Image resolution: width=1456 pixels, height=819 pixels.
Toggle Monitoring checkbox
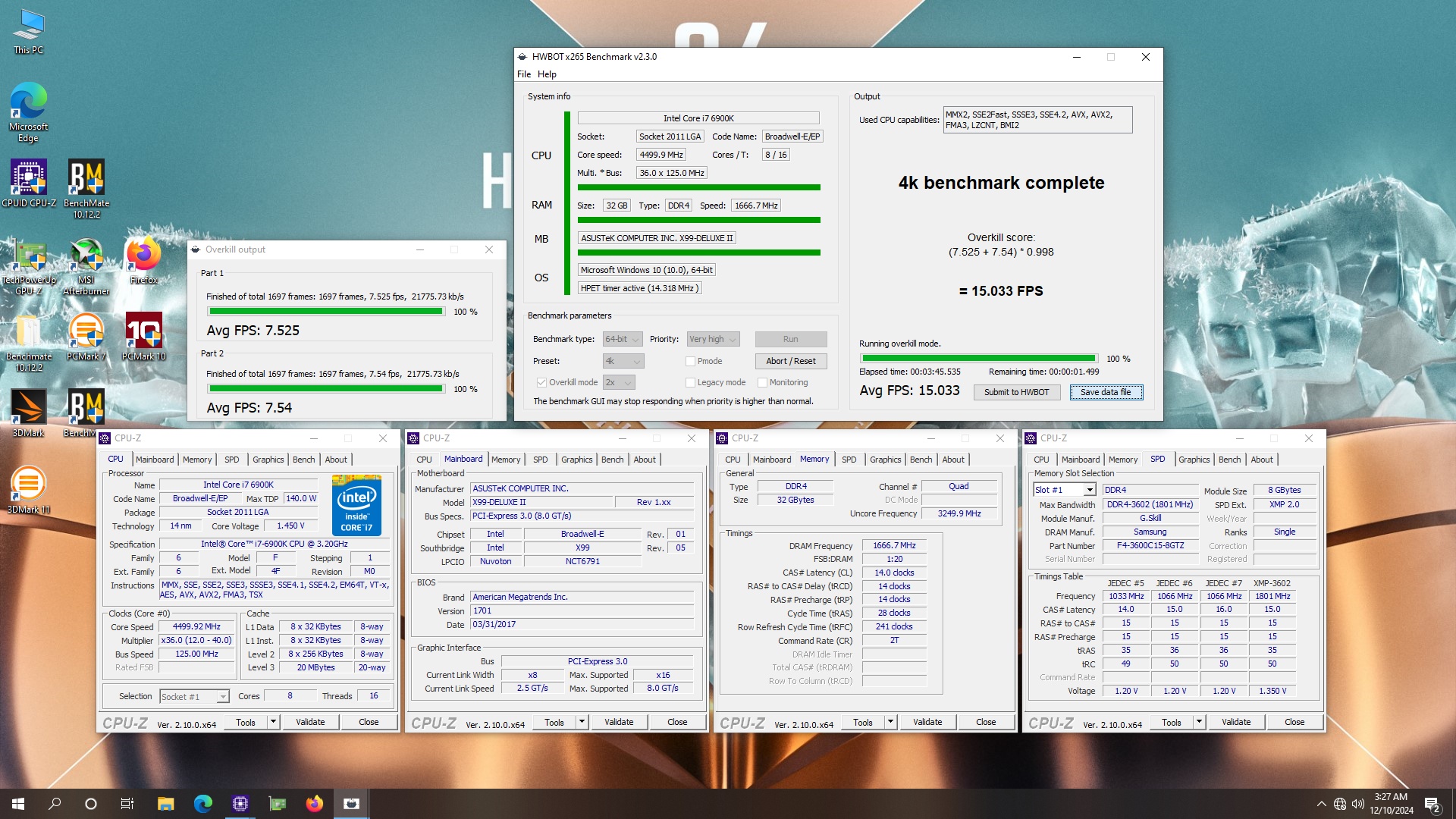click(762, 382)
